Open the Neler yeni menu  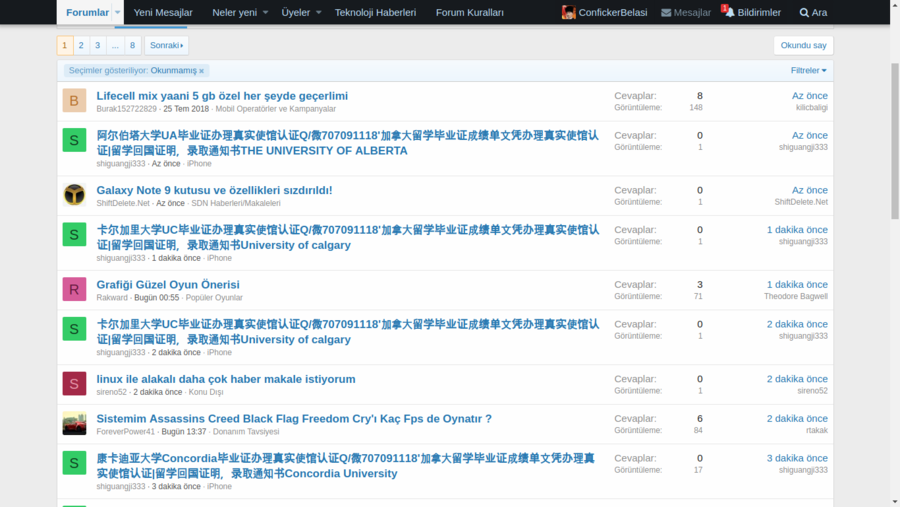click(235, 12)
